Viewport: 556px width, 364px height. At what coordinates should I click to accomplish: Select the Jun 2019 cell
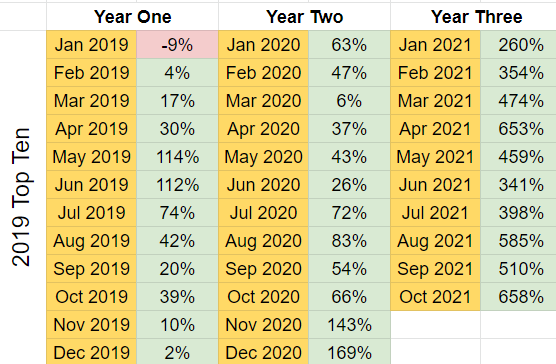click(x=91, y=185)
